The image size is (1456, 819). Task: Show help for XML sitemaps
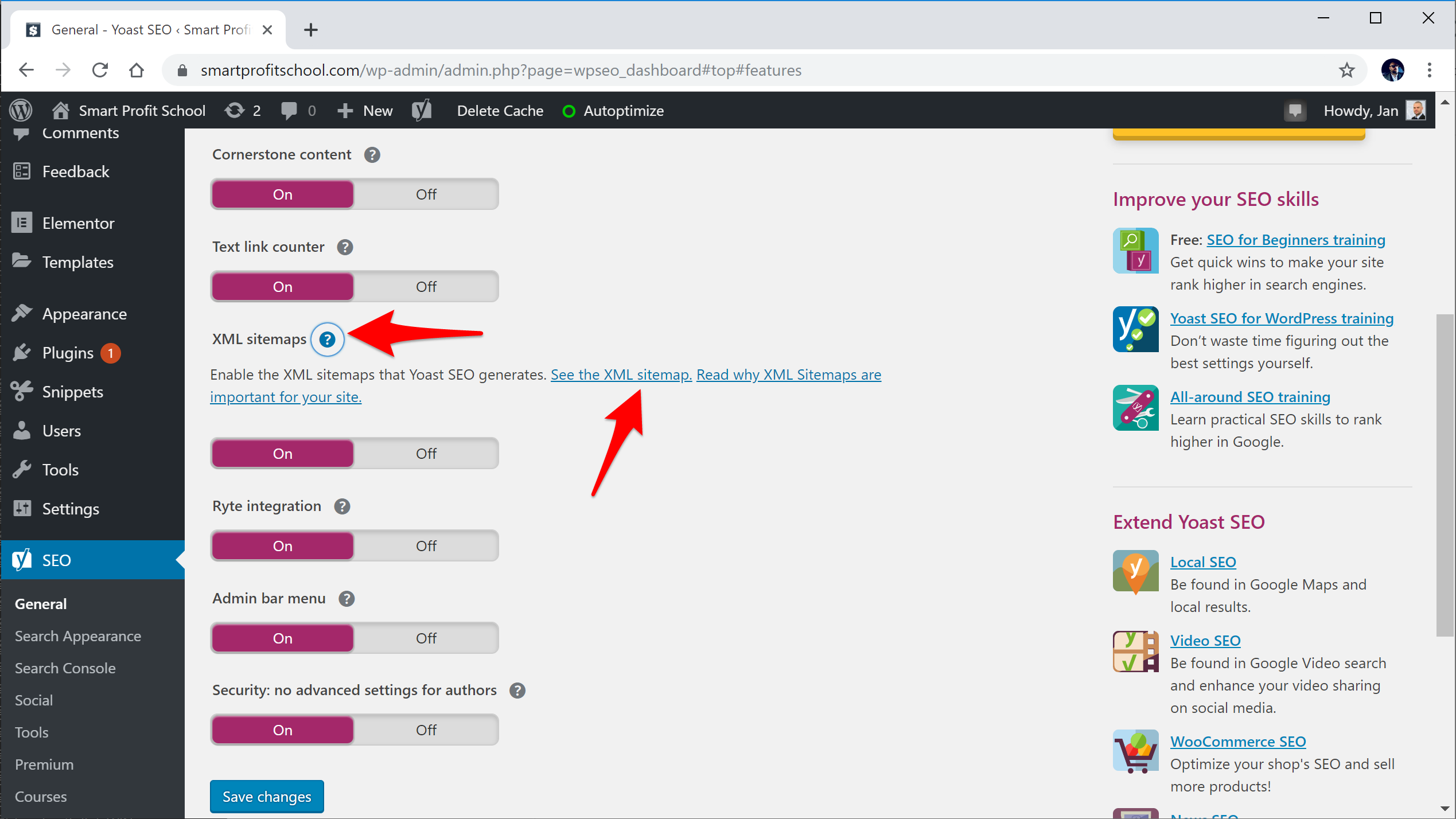point(327,340)
